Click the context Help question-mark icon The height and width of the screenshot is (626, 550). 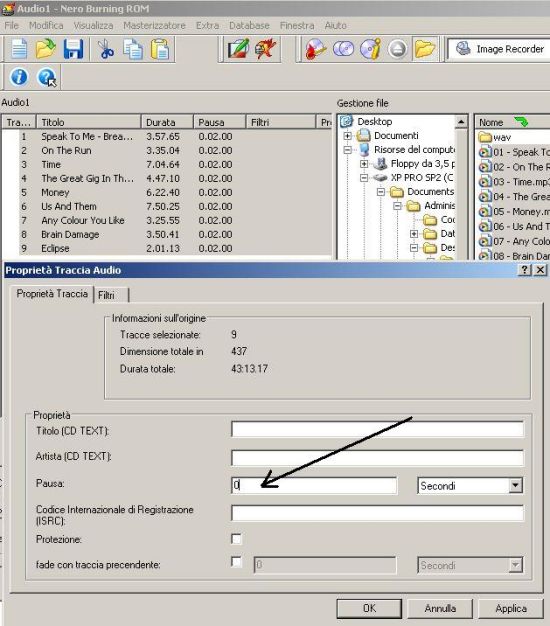tap(47, 77)
